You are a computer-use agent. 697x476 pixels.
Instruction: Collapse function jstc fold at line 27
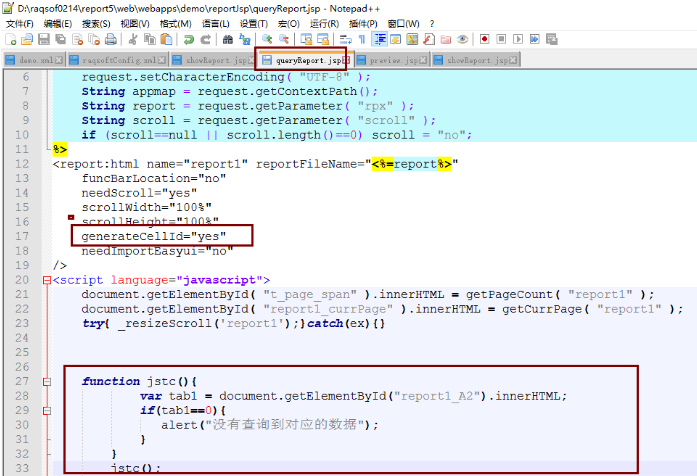pyautogui.click(x=47, y=382)
